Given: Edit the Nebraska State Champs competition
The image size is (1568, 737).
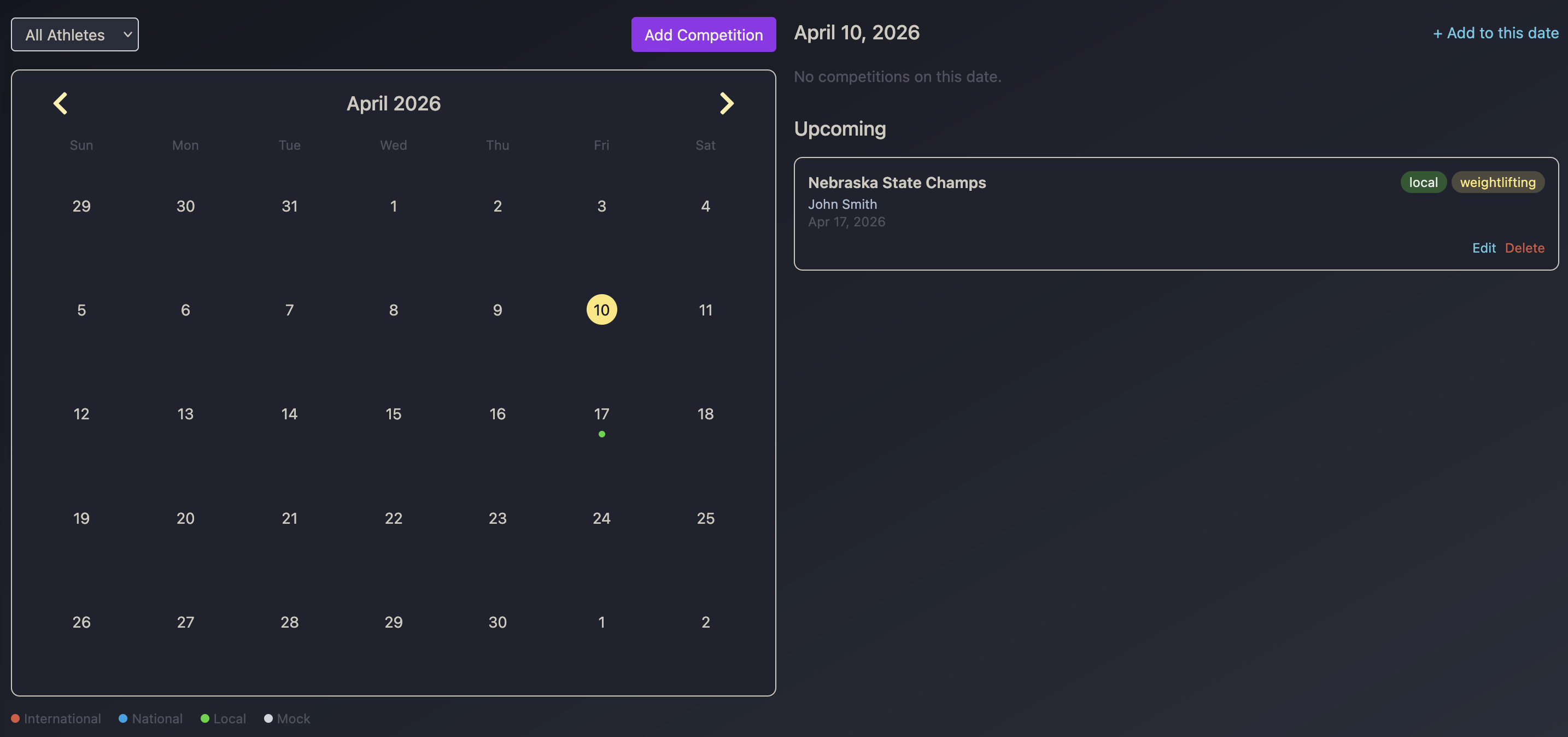Looking at the screenshot, I should [x=1484, y=248].
